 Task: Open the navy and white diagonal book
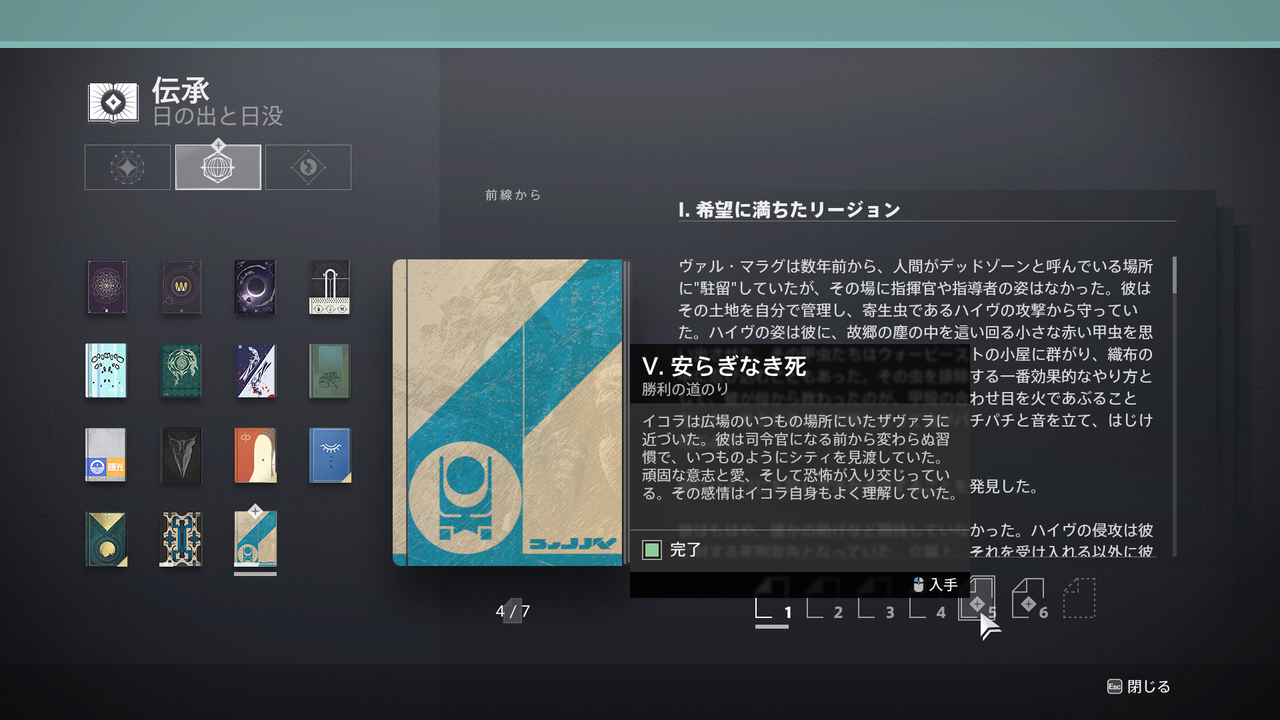click(255, 371)
